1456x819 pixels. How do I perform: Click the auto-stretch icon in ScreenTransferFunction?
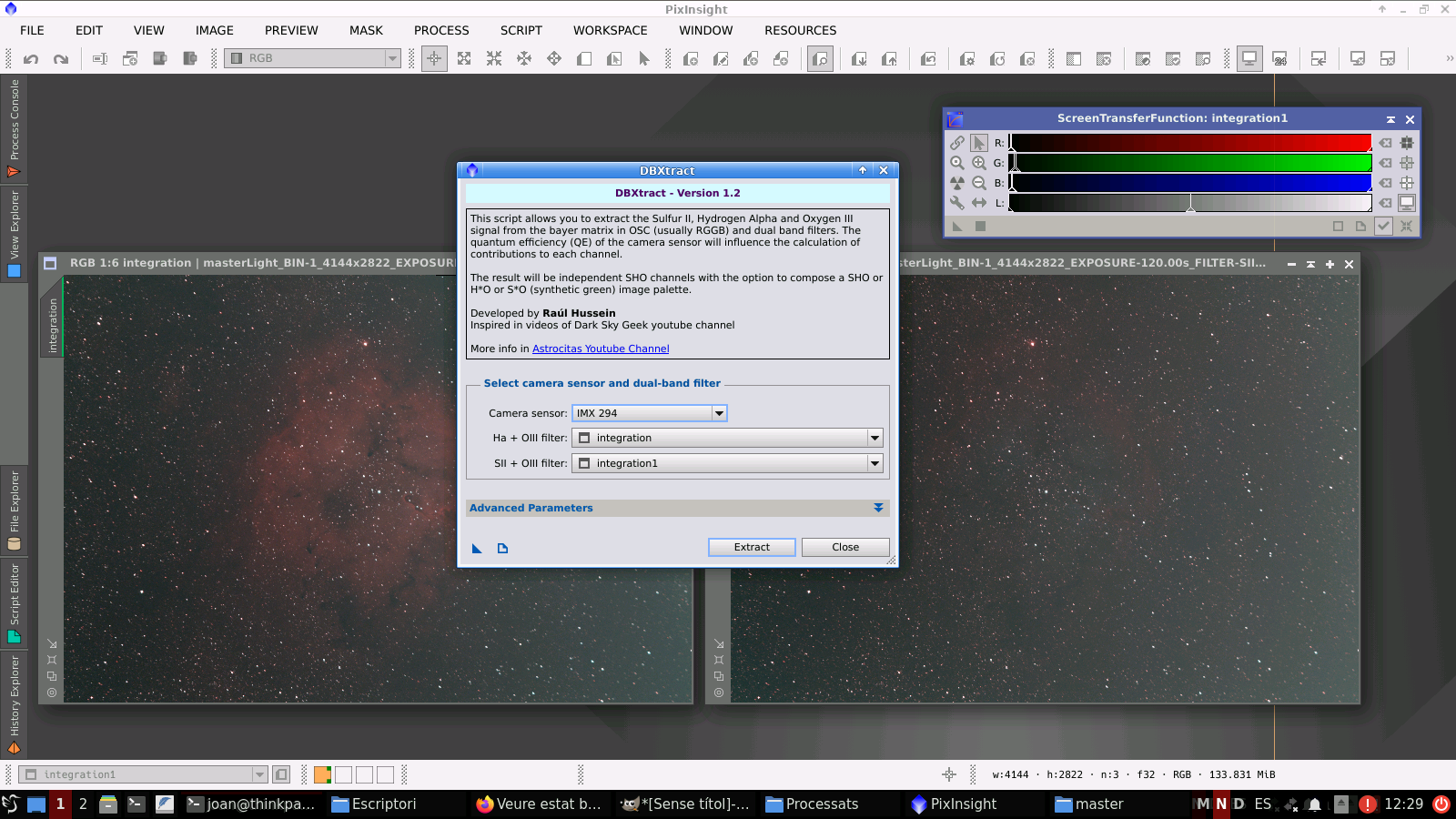[957, 182]
